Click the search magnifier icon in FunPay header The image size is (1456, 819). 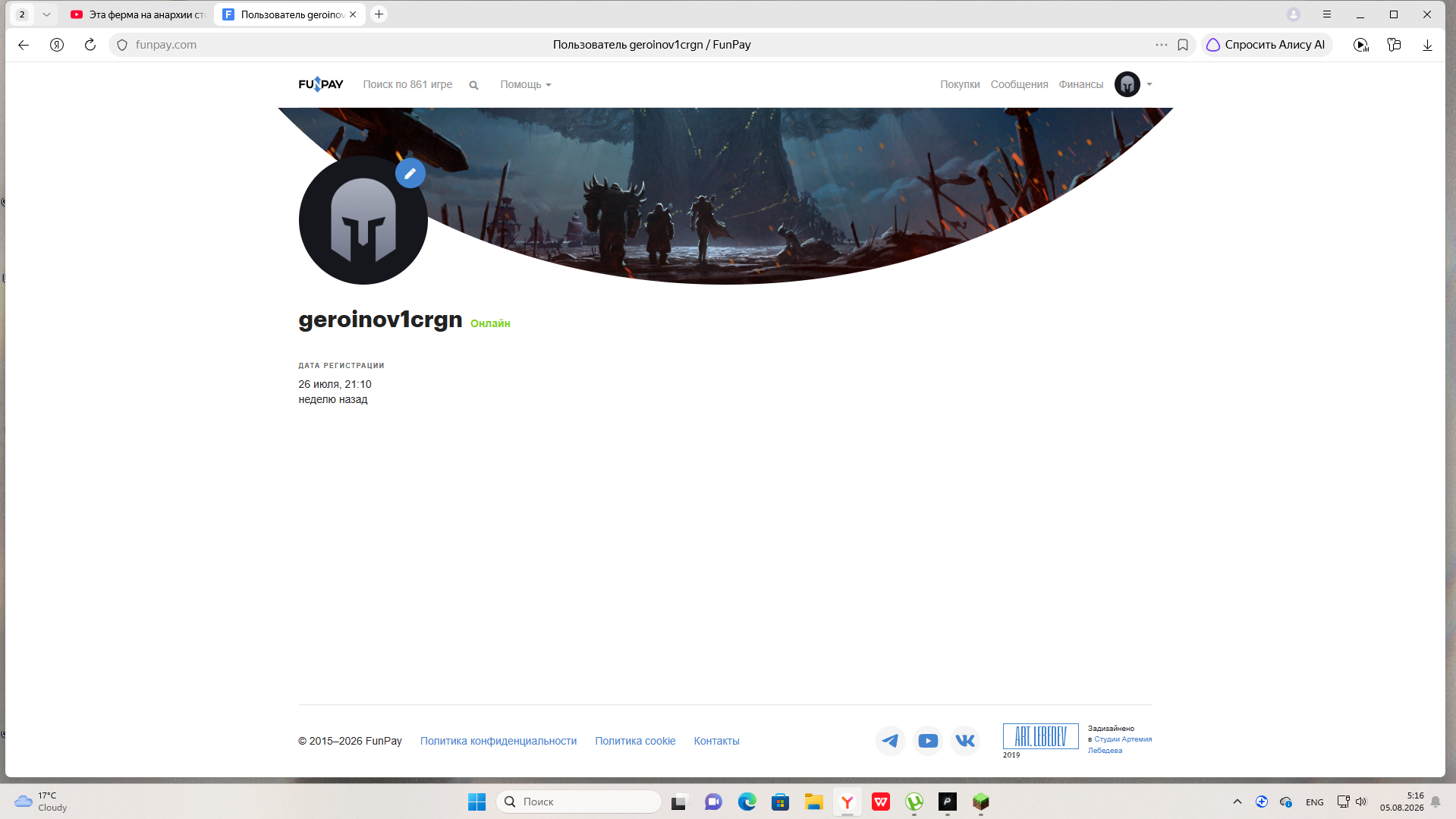click(x=473, y=85)
